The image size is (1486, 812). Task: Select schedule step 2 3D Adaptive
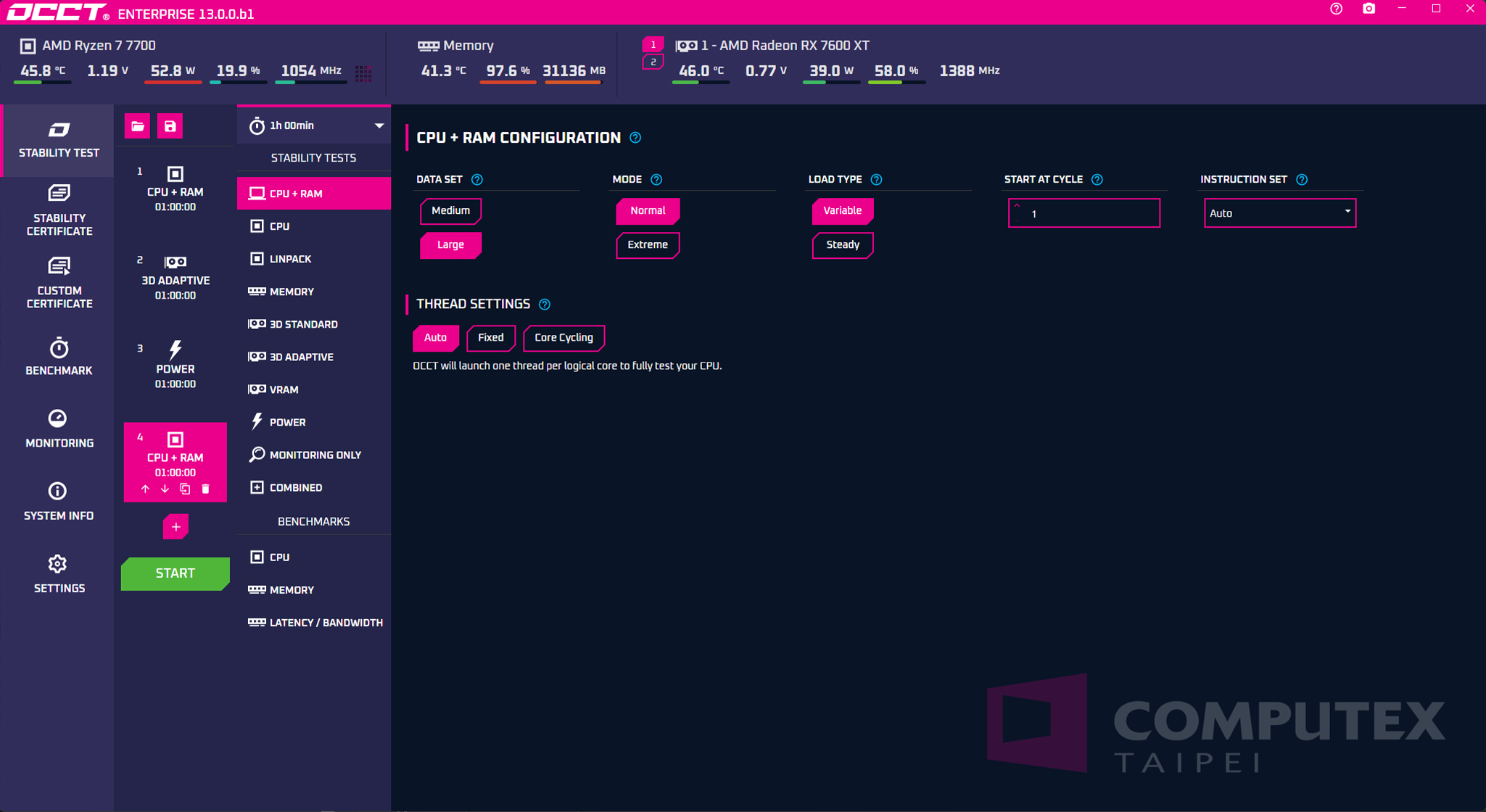(175, 278)
